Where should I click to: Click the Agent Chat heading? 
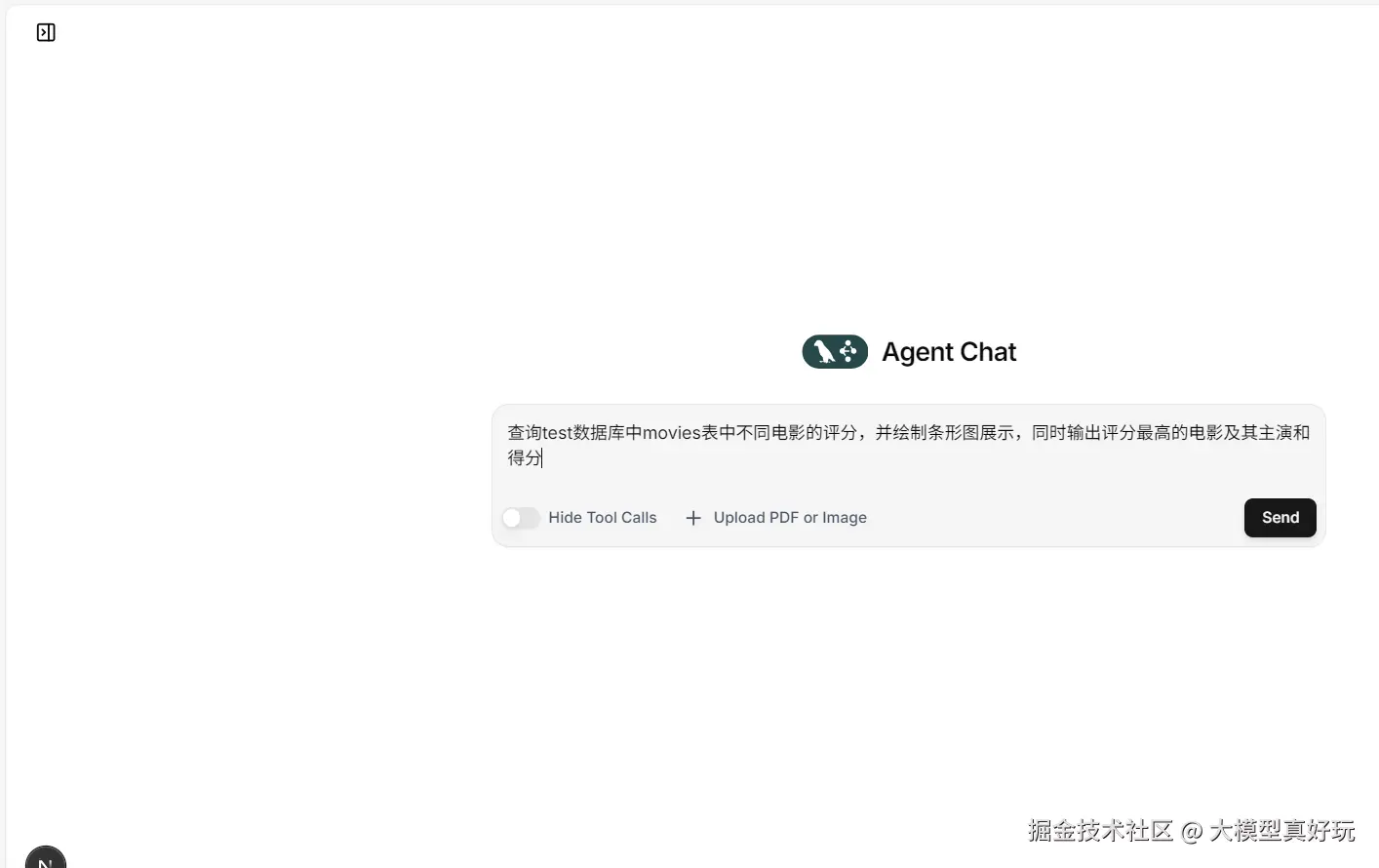click(949, 352)
